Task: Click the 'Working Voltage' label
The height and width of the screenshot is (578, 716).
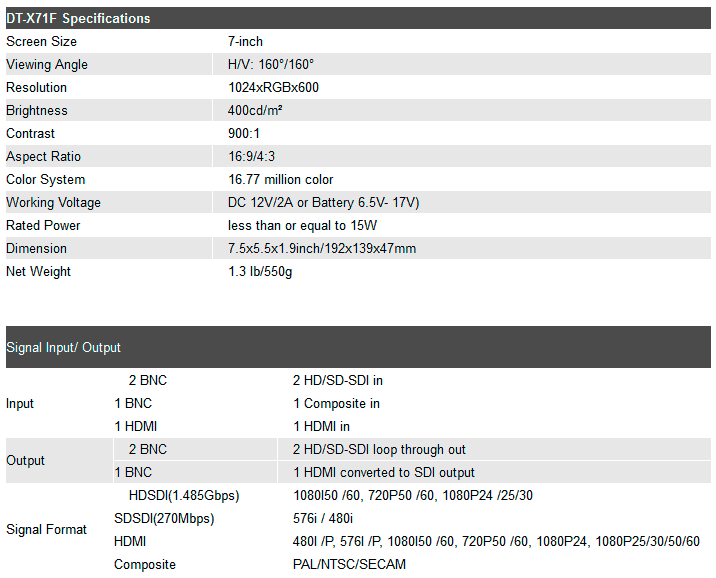Action: 53,203
